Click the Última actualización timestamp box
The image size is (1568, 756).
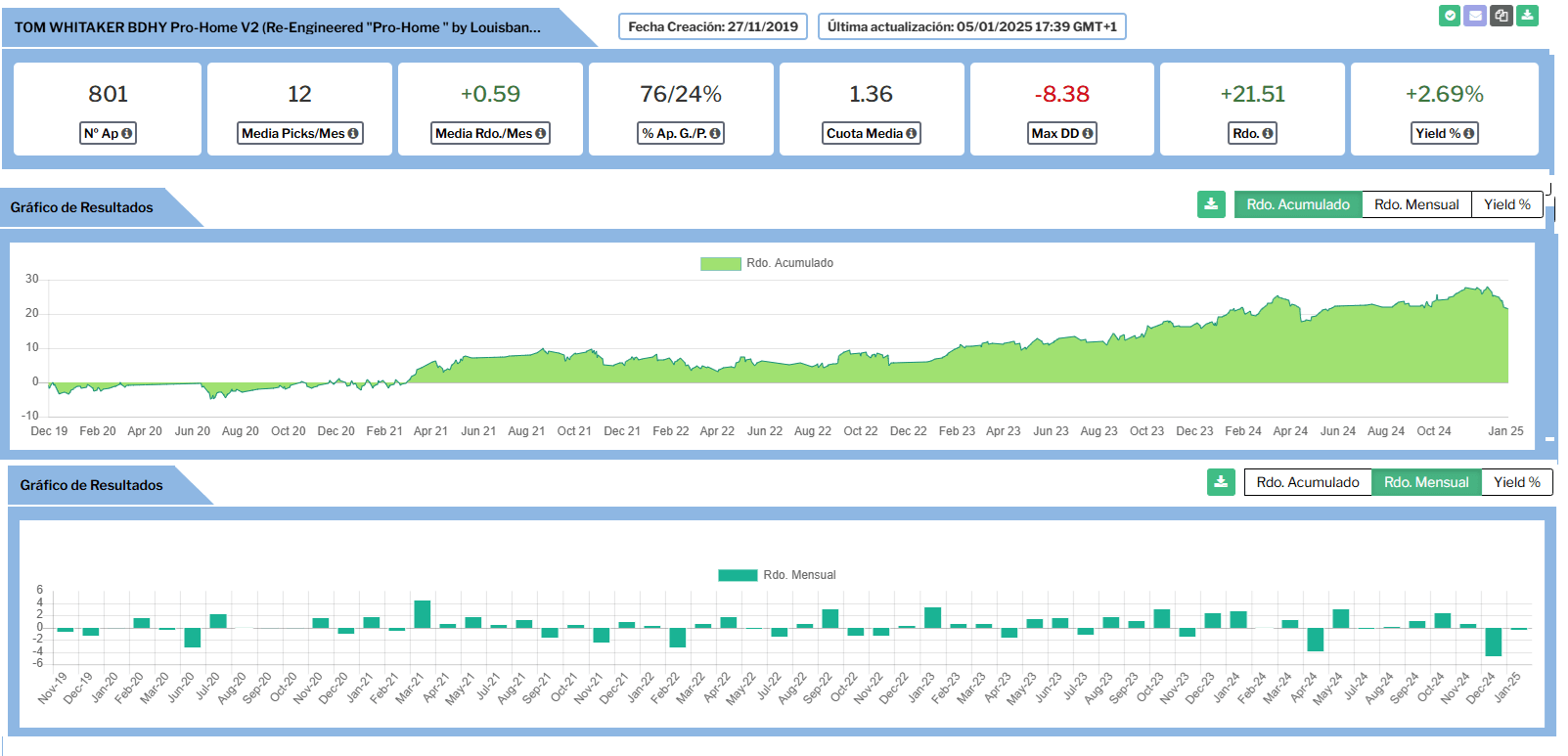[971, 27]
